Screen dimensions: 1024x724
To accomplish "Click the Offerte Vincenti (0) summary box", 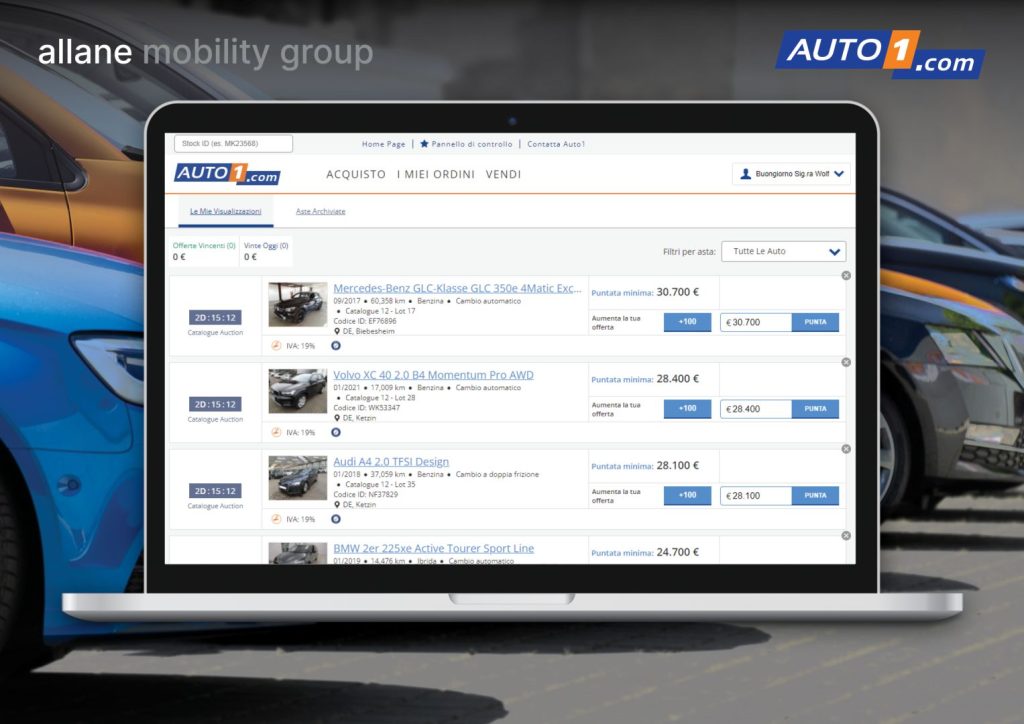I will pos(204,251).
